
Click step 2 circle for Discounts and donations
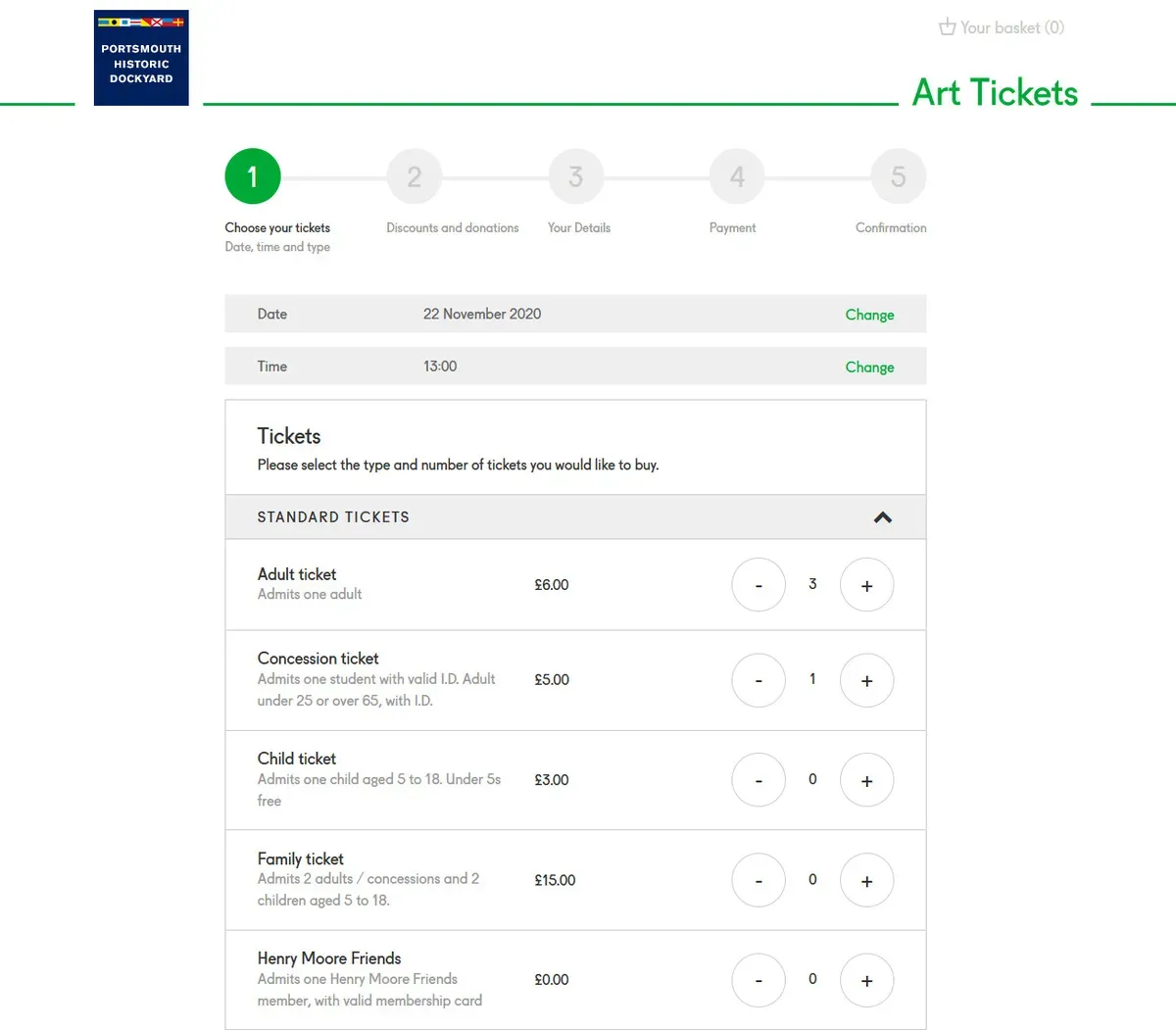click(414, 176)
